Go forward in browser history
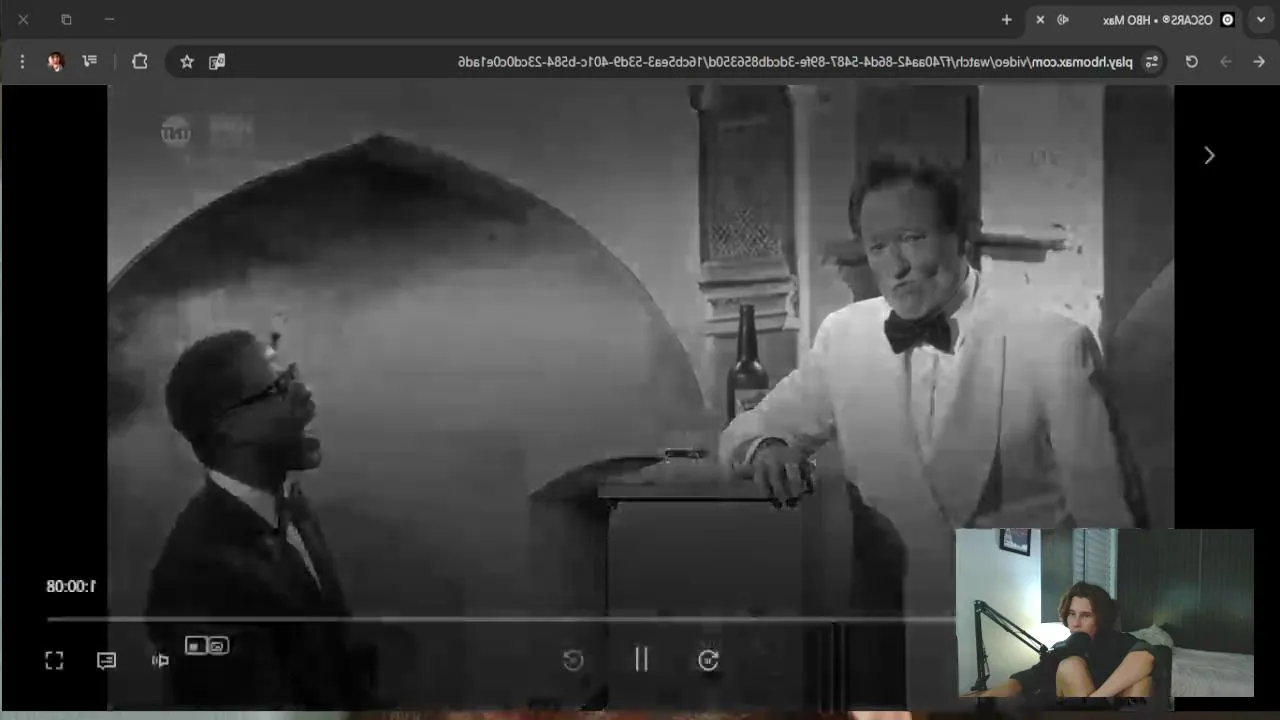 click(1225, 62)
